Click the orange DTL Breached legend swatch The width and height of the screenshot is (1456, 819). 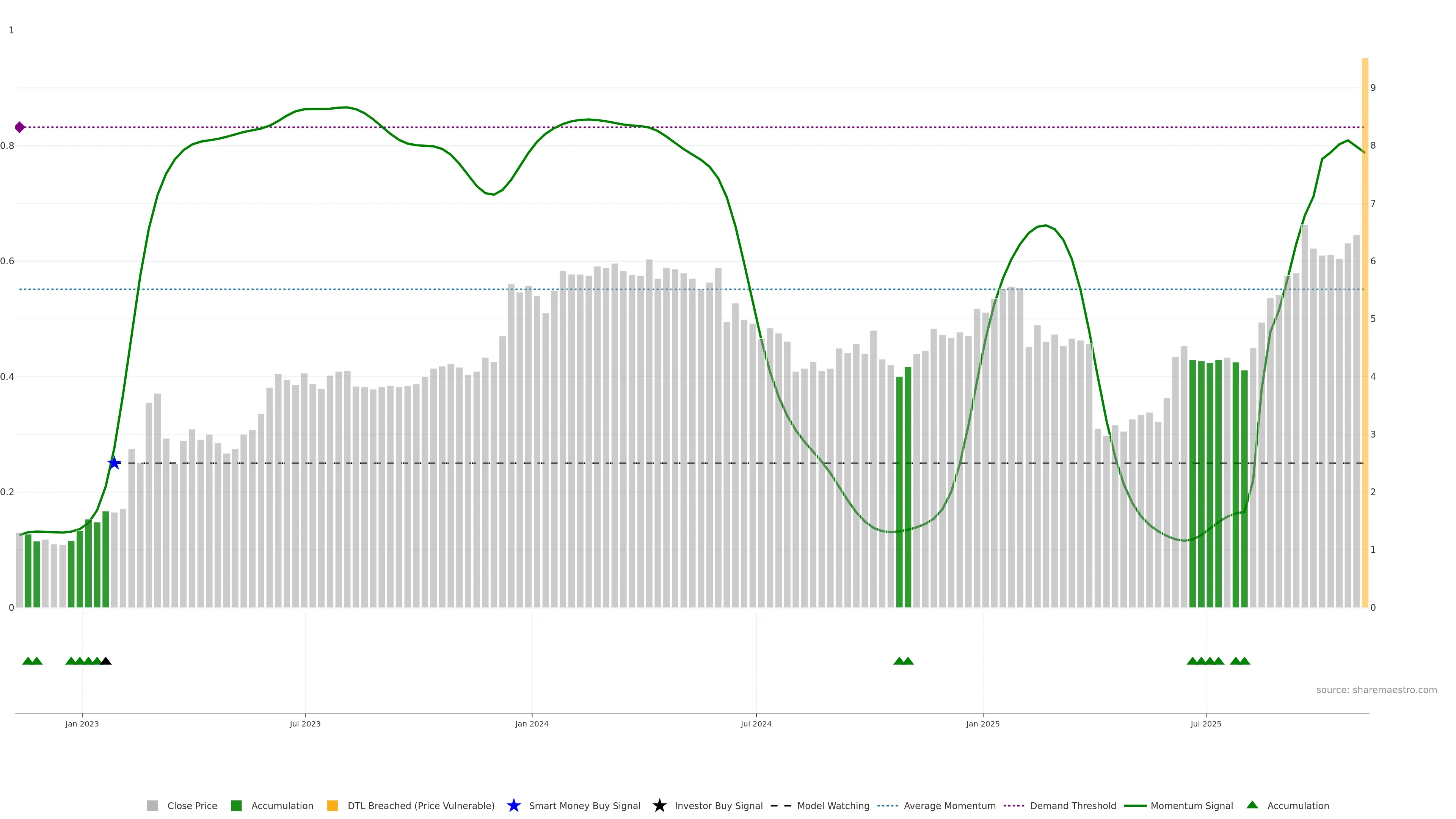point(333,805)
